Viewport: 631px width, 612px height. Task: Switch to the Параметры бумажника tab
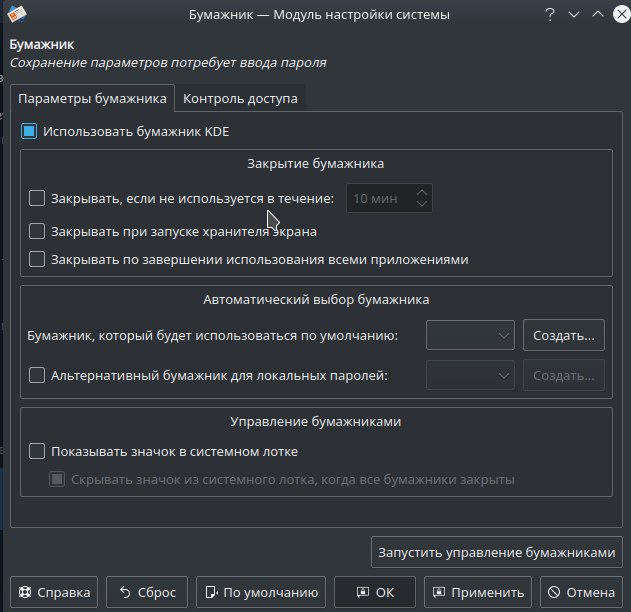click(92, 98)
